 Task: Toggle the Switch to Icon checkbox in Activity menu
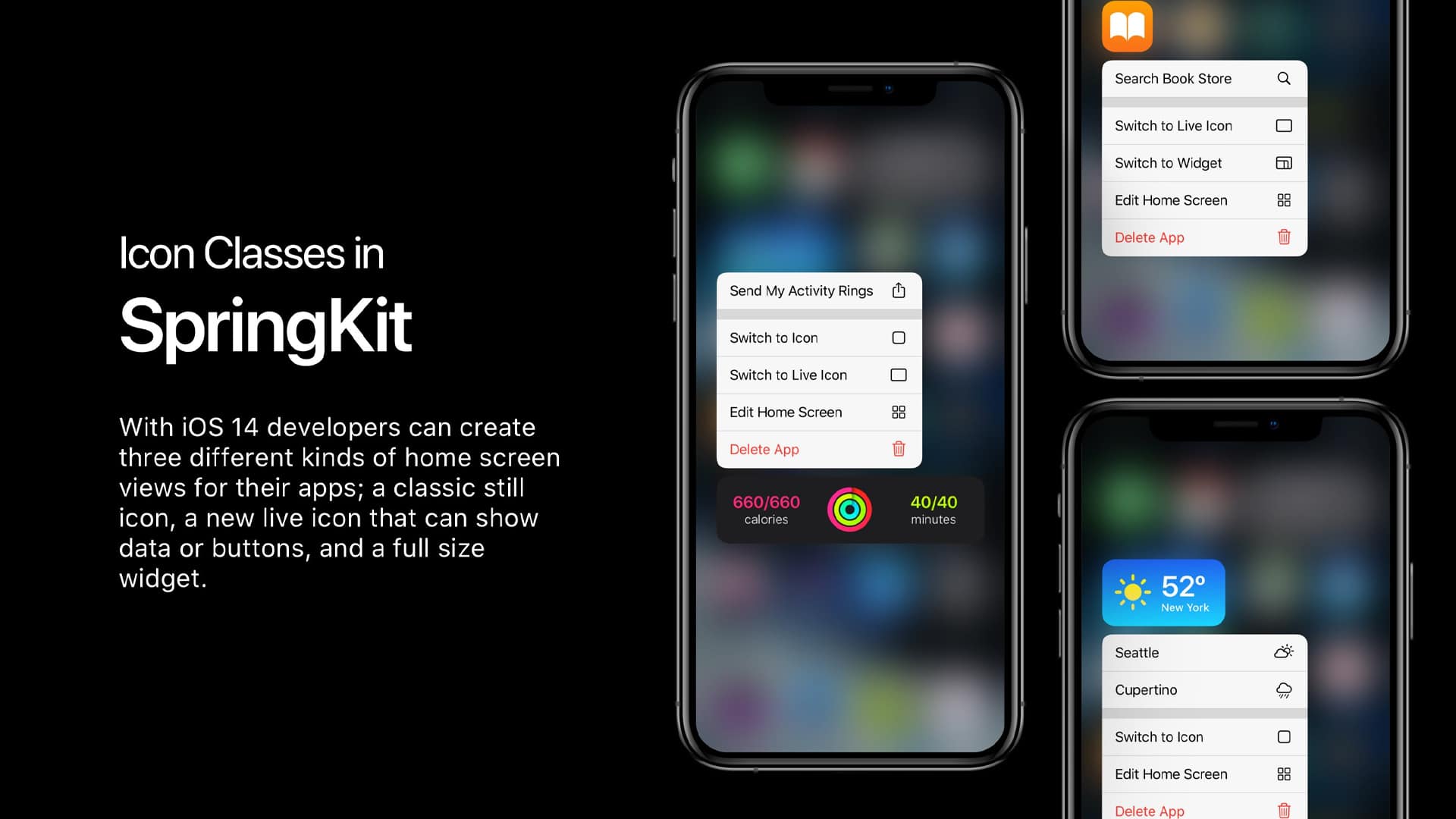[x=897, y=337]
